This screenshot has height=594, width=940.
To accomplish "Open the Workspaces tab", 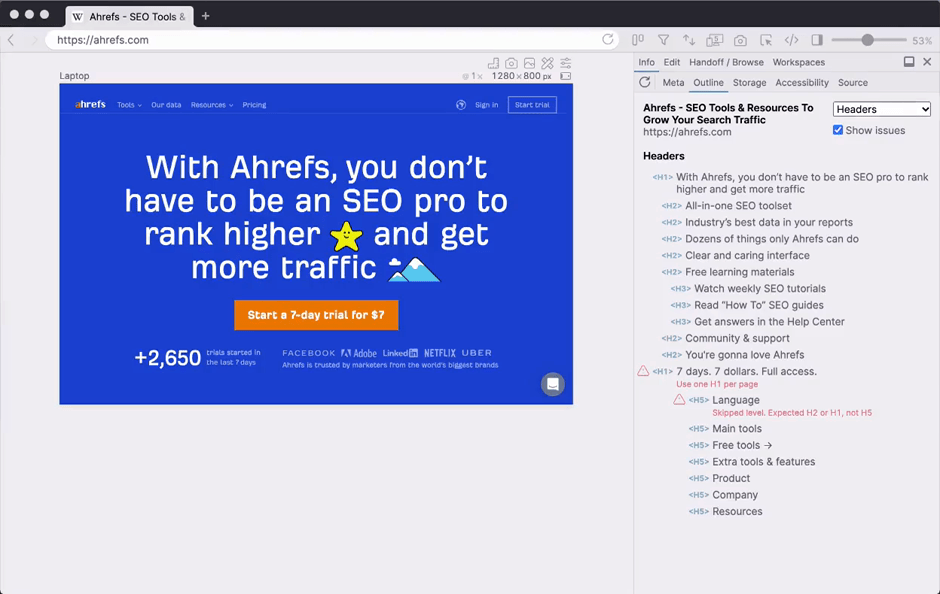I will point(799,62).
